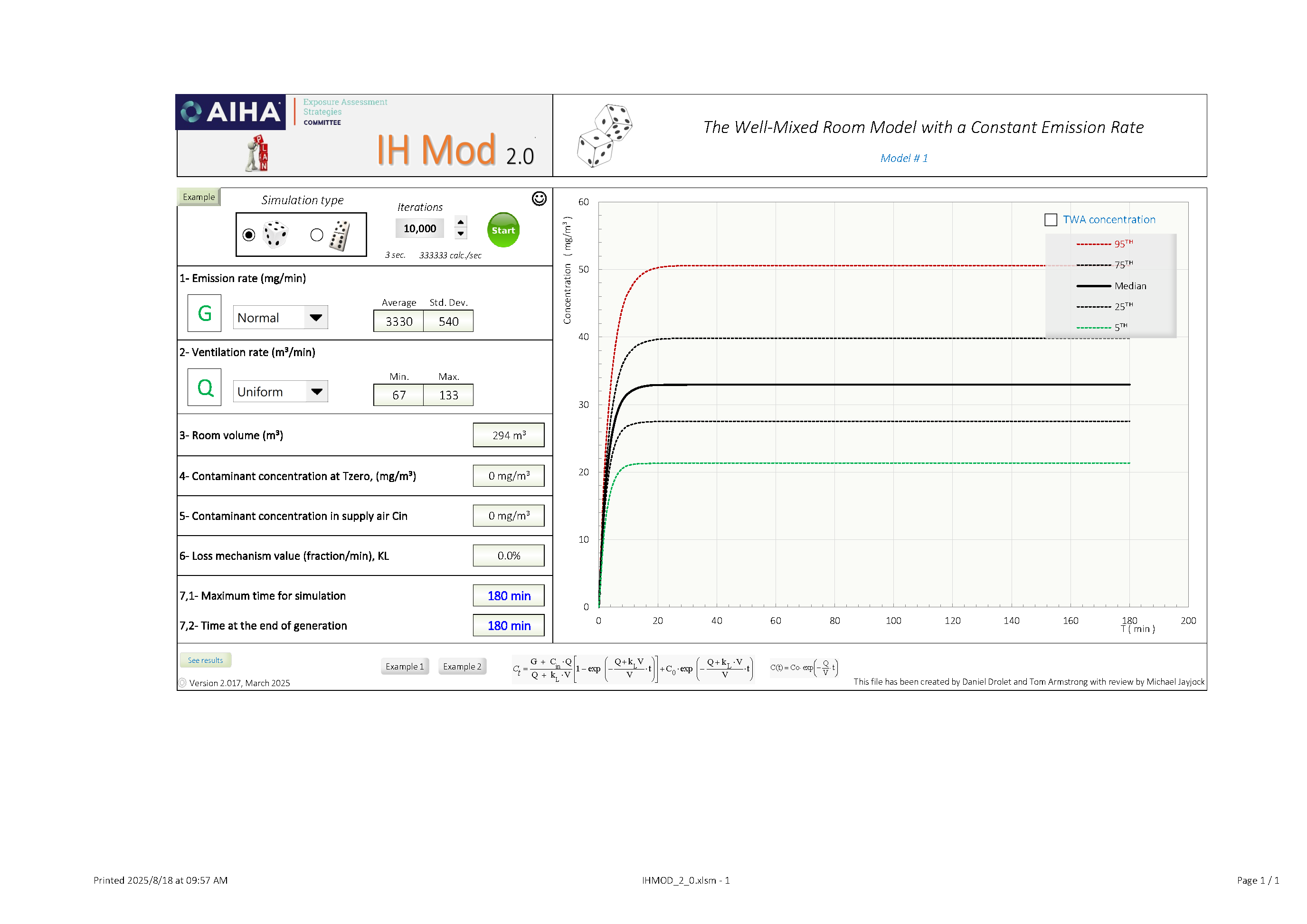Click the G emission rate icon

coord(204,313)
